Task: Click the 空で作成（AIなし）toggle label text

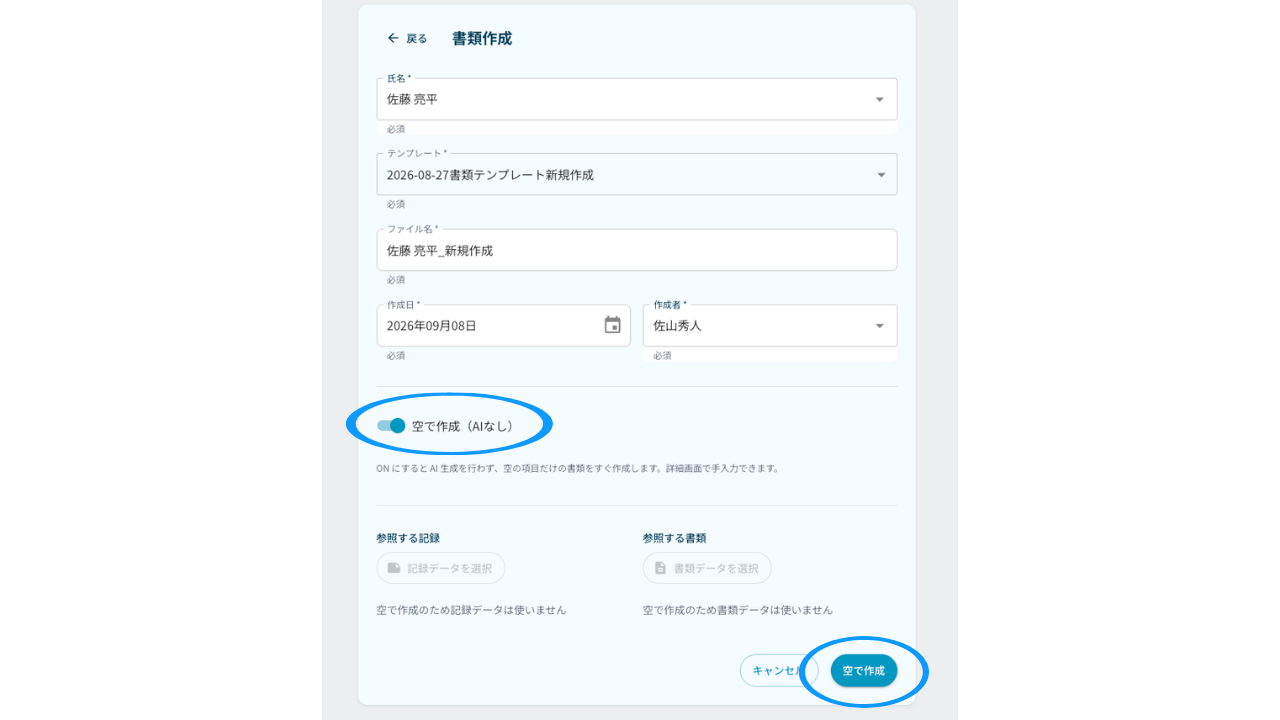Action: click(x=465, y=426)
